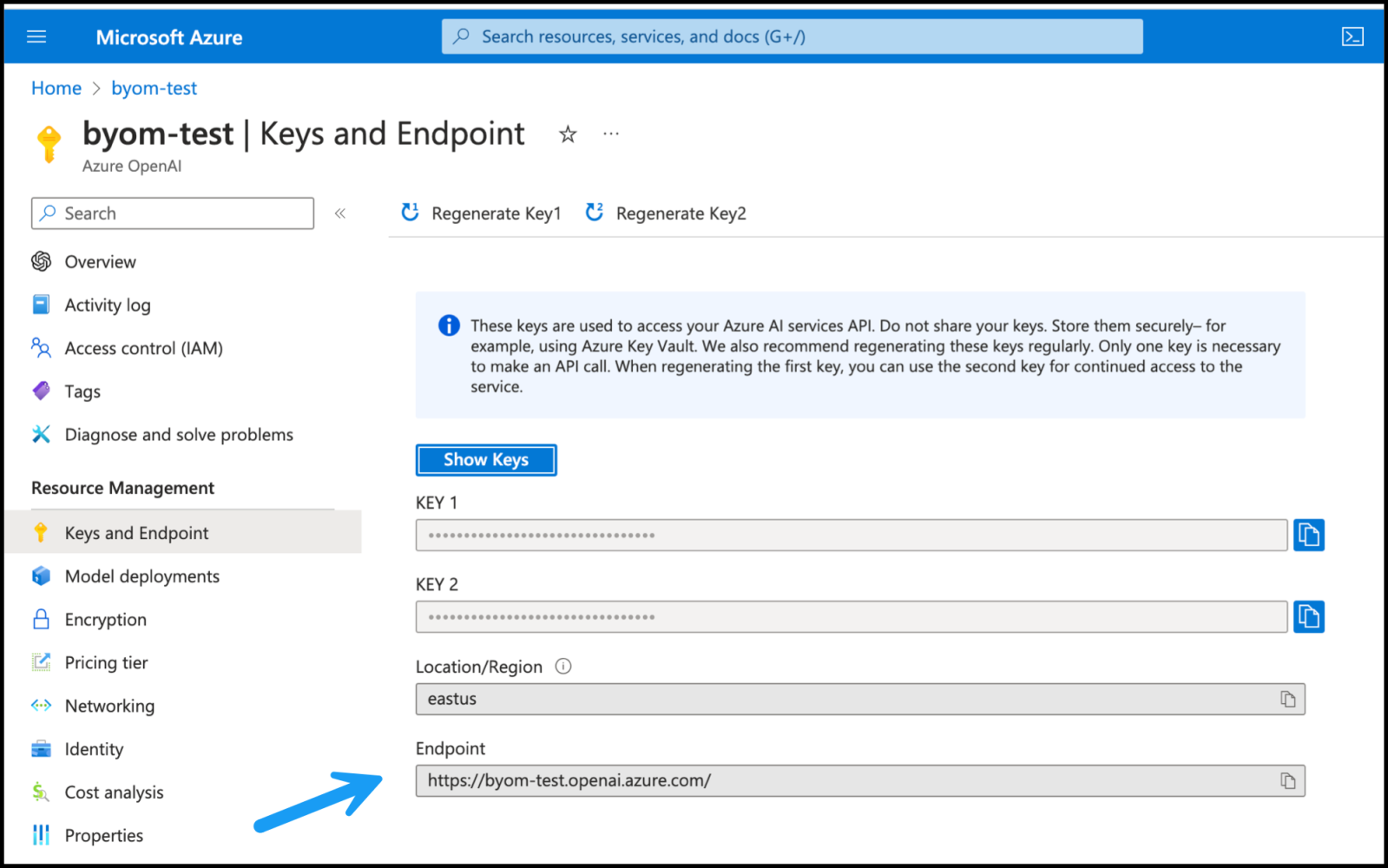1388x868 pixels.
Task: Open Pricing tier page
Action: point(107,663)
